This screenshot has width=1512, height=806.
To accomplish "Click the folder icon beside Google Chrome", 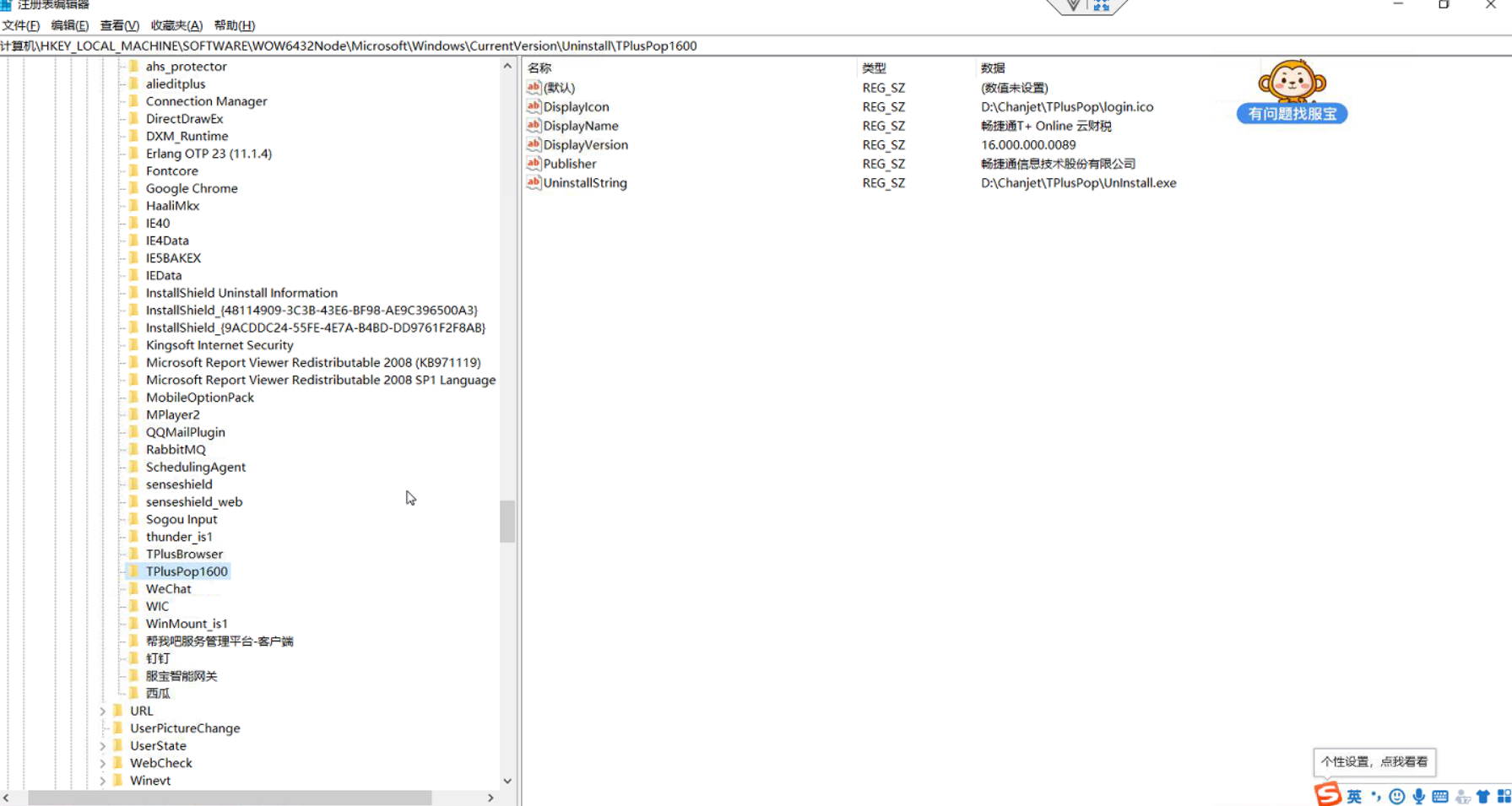I will (133, 187).
